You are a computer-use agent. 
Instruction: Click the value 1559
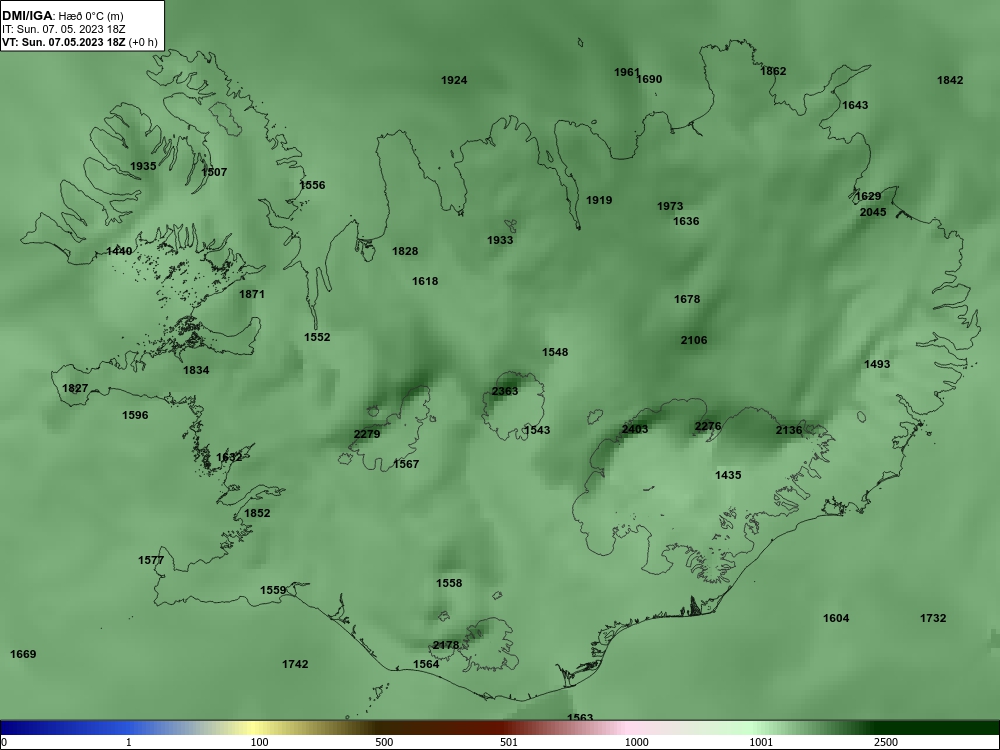point(274,591)
